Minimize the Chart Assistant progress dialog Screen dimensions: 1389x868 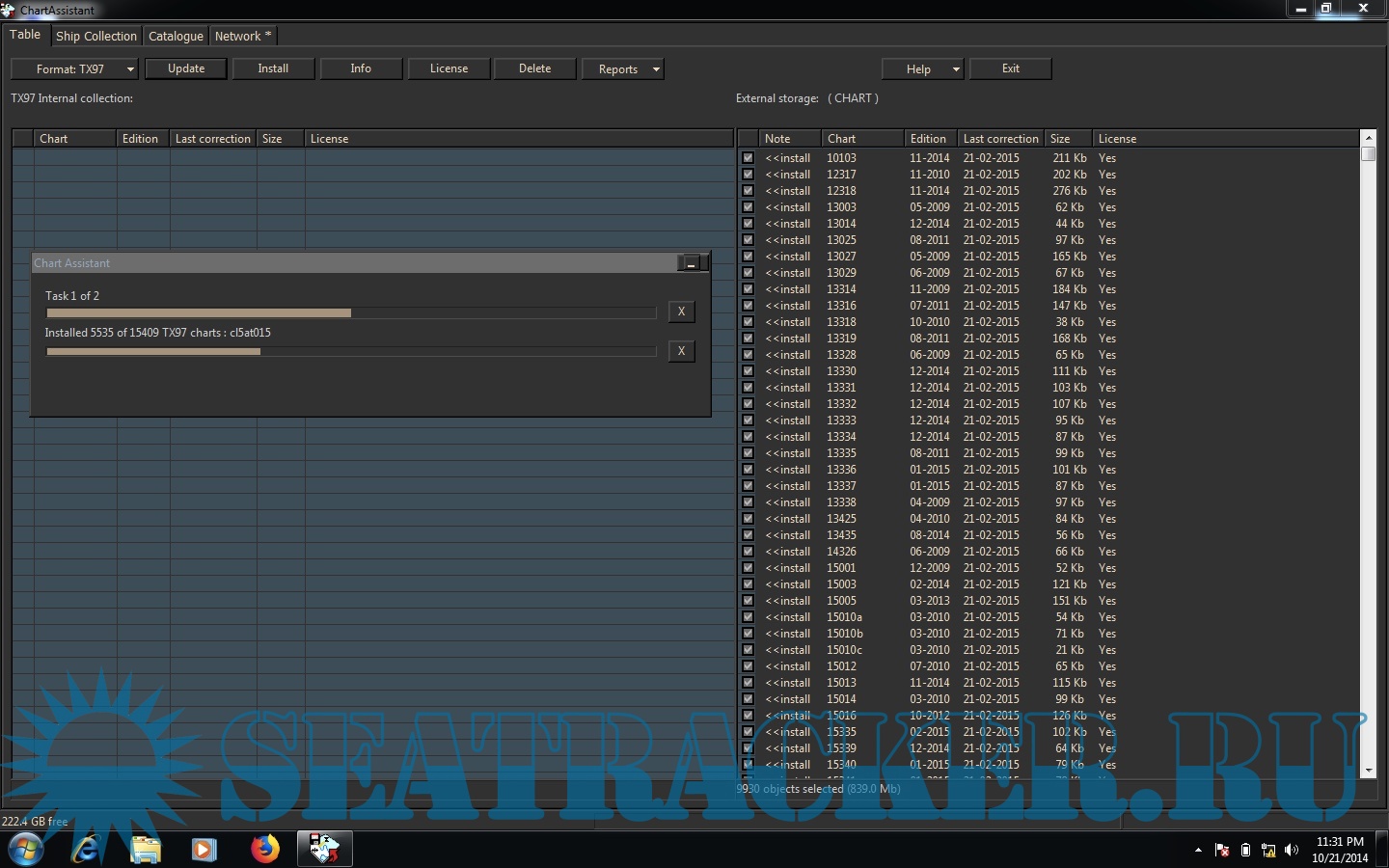(692, 263)
